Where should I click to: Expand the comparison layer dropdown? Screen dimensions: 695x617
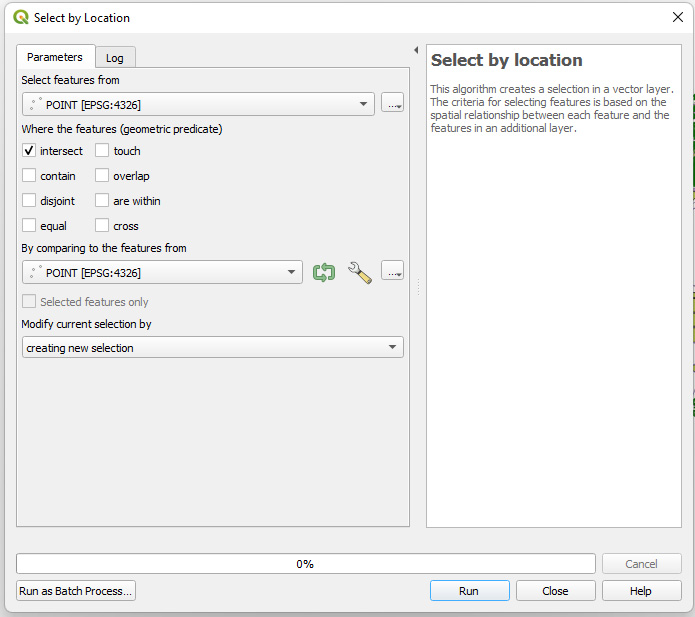point(162,273)
